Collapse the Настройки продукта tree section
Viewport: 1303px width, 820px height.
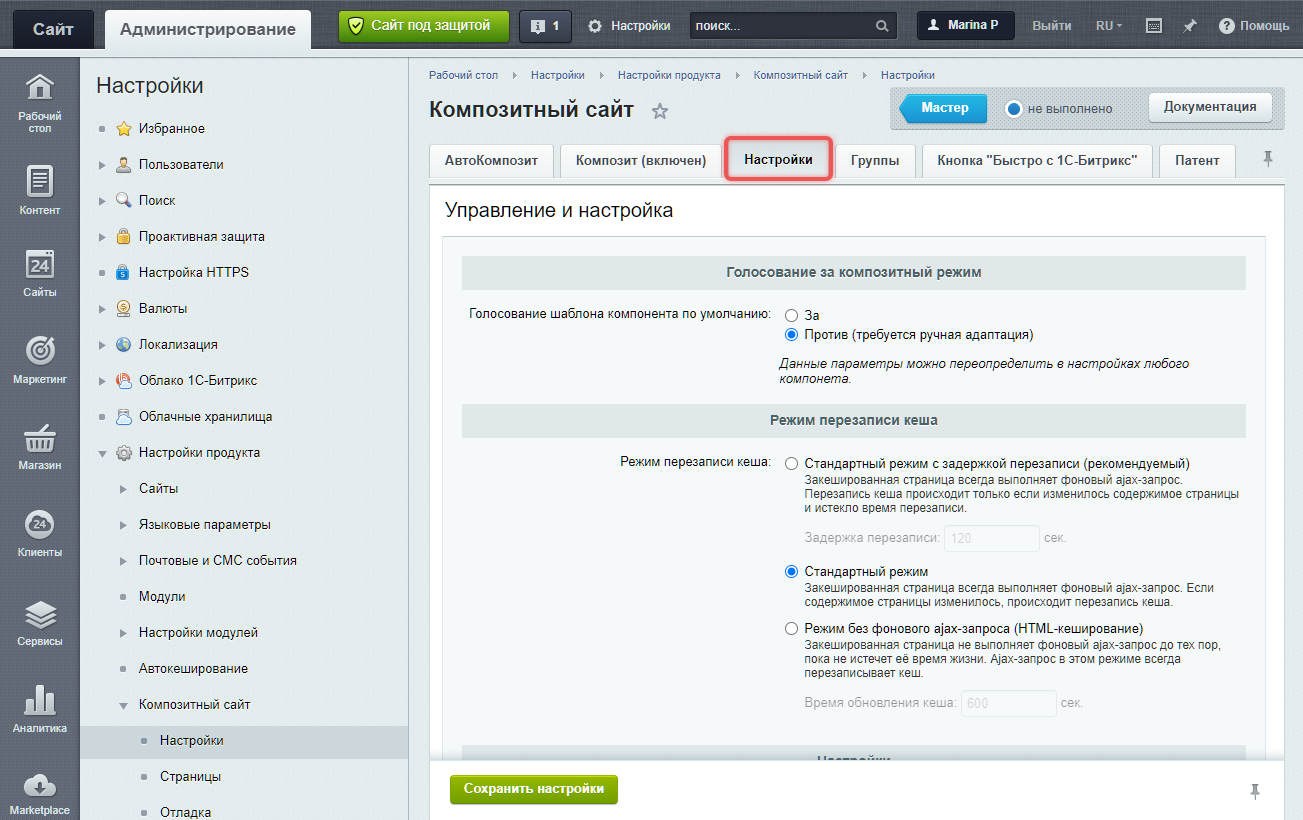coord(102,453)
